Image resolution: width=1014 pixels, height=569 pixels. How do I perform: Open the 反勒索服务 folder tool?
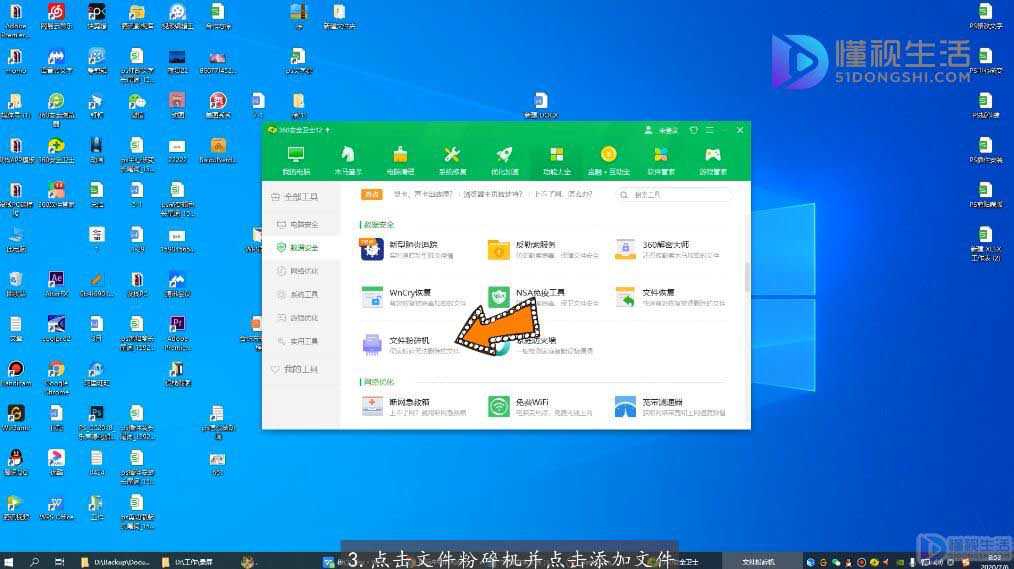point(542,250)
